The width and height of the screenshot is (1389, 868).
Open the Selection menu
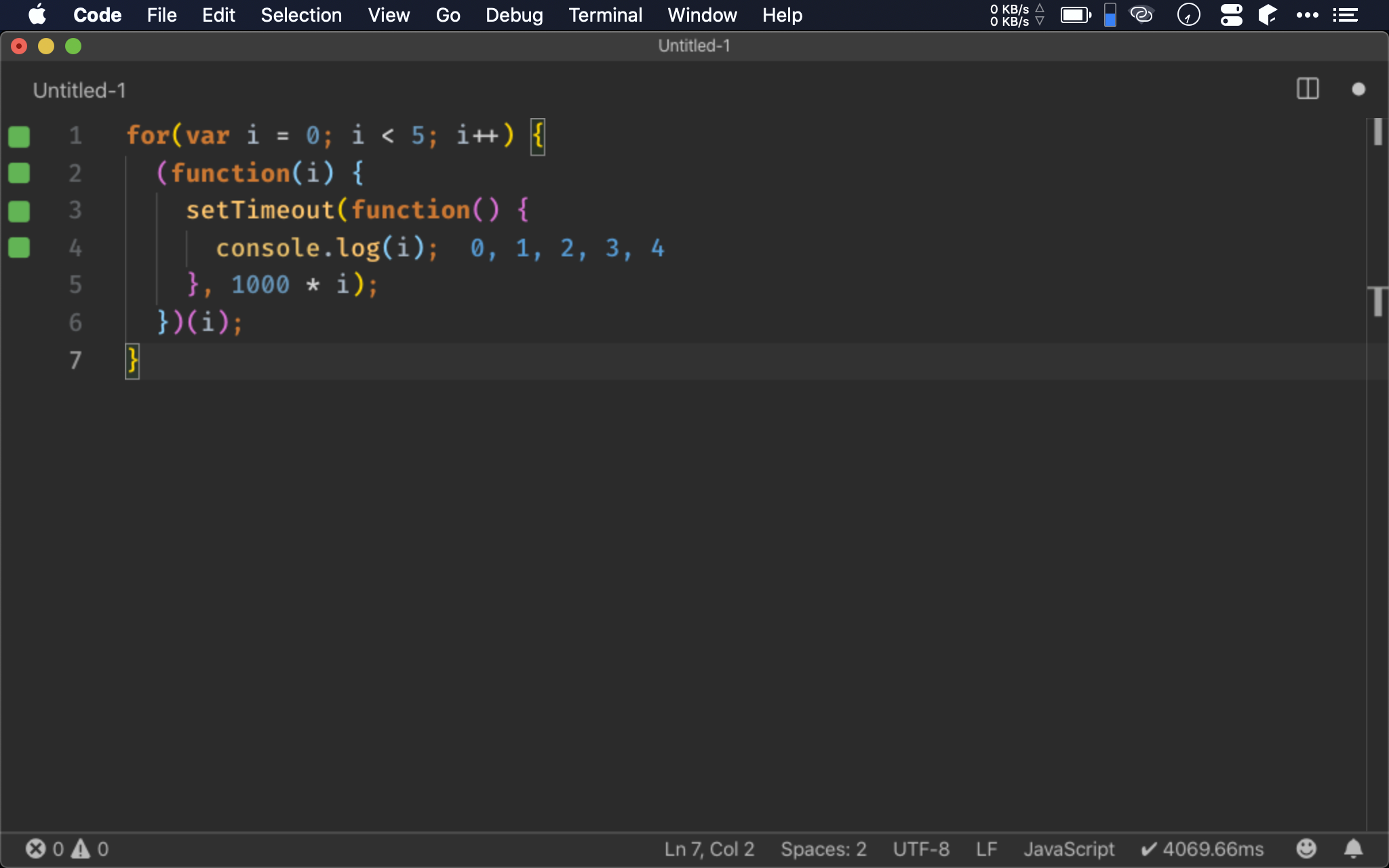[x=301, y=15]
